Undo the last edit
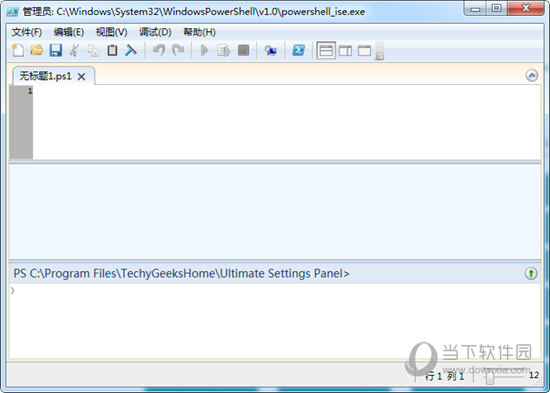550x393 pixels. tap(159, 51)
